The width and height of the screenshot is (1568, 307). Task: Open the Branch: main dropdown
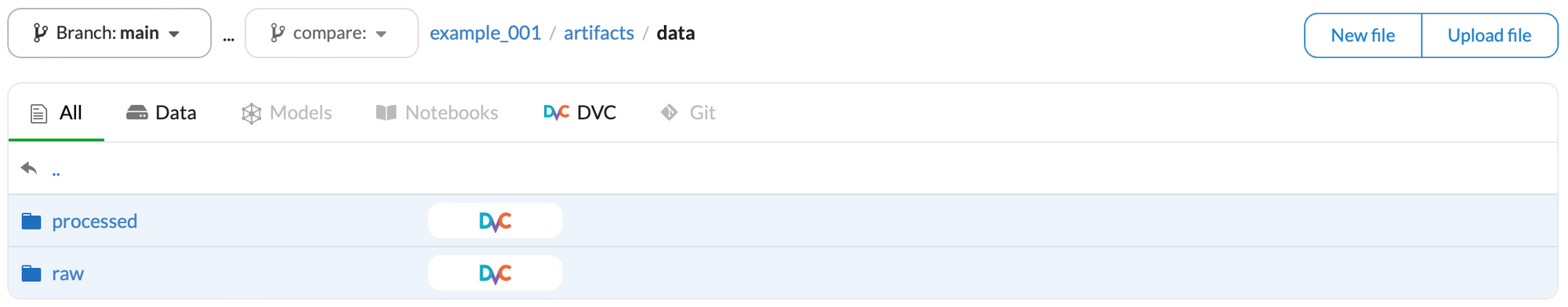click(x=109, y=33)
